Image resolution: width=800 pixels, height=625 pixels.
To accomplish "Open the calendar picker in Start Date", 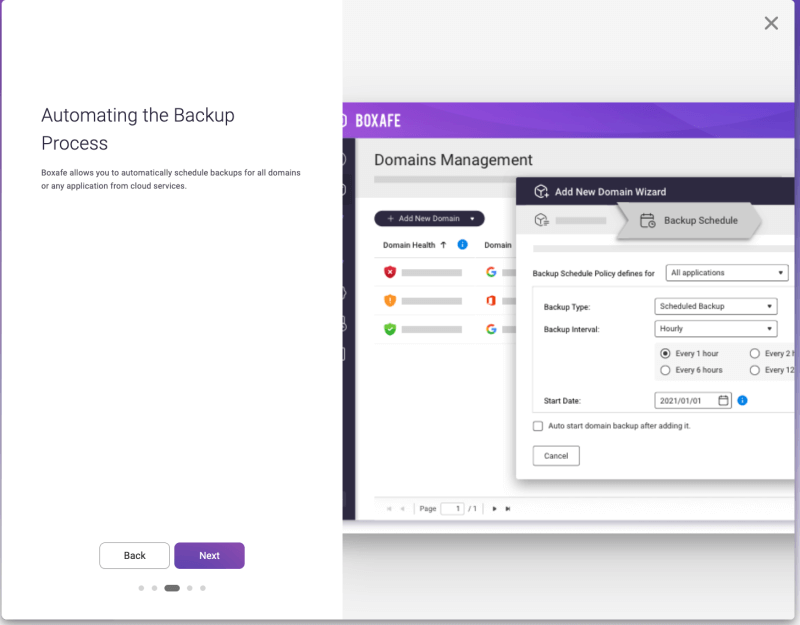I will pos(724,401).
